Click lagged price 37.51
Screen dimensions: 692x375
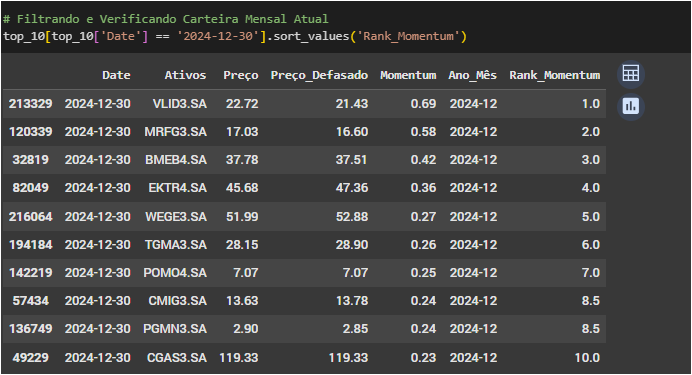pos(351,159)
